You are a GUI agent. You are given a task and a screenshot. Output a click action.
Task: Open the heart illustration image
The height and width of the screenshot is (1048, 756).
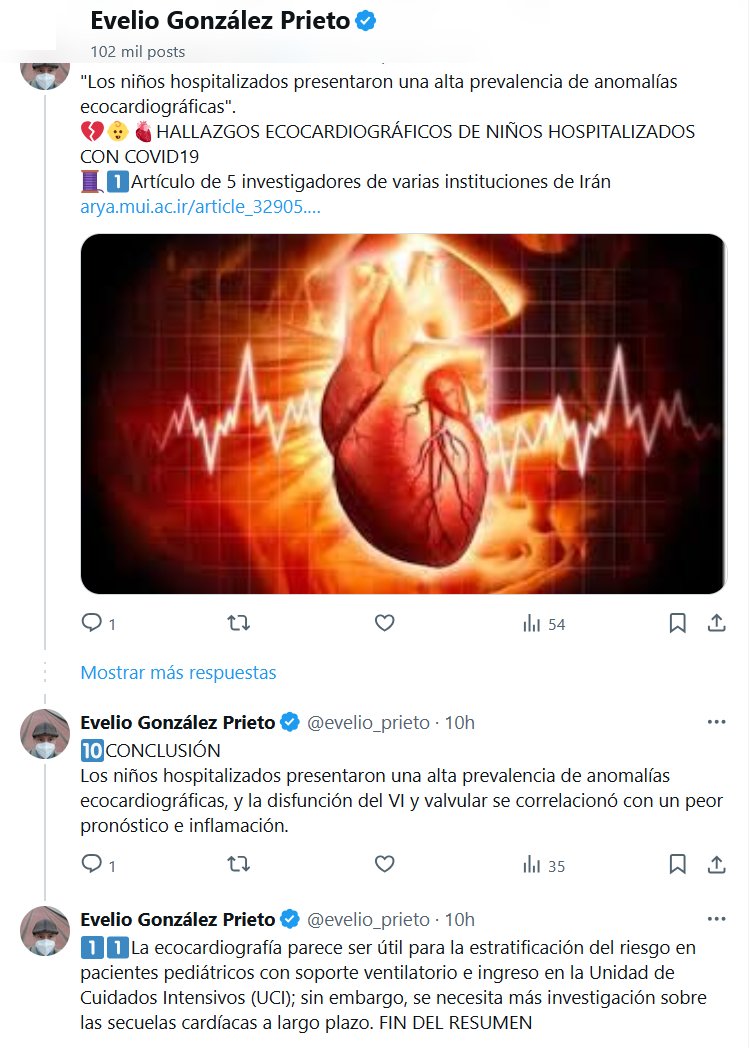[x=402, y=414]
